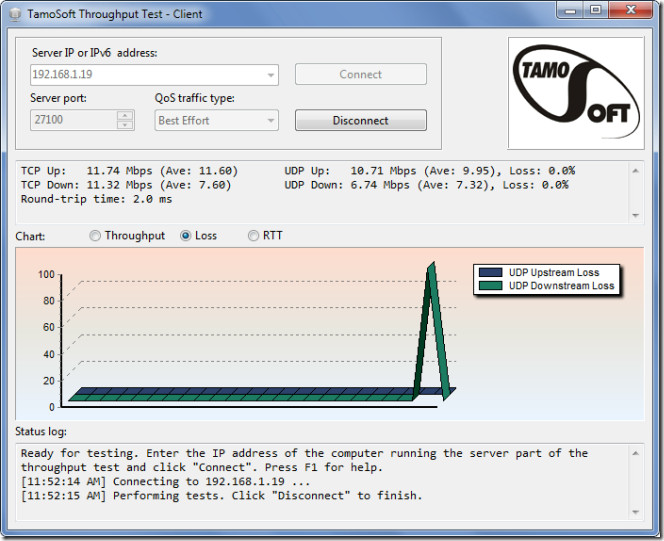
Task: Increase server port with up spinner arrow
Action: pos(125,116)
